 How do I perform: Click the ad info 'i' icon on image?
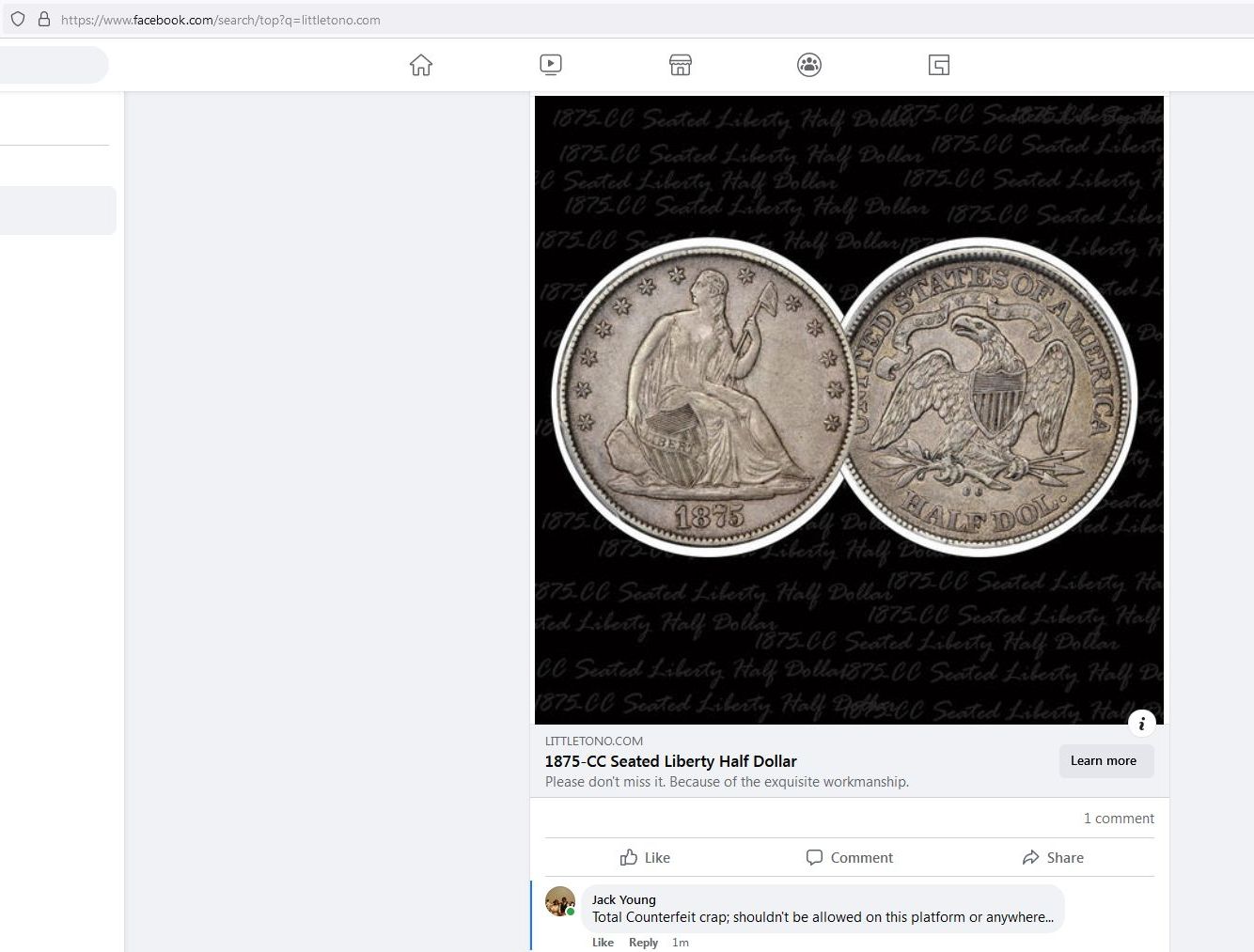coord(1141,723)
